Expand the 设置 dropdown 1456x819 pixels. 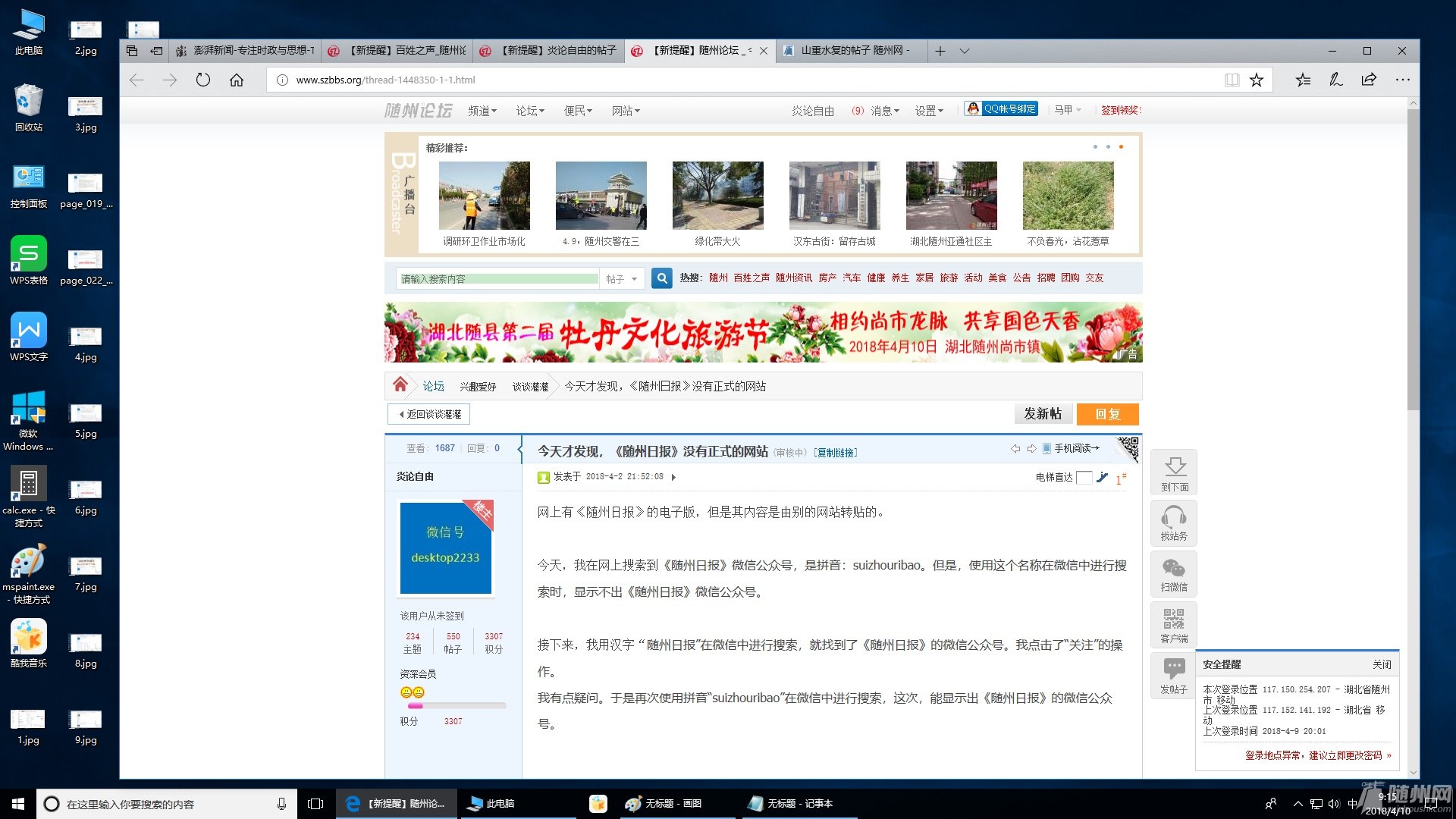click(929, 111)
